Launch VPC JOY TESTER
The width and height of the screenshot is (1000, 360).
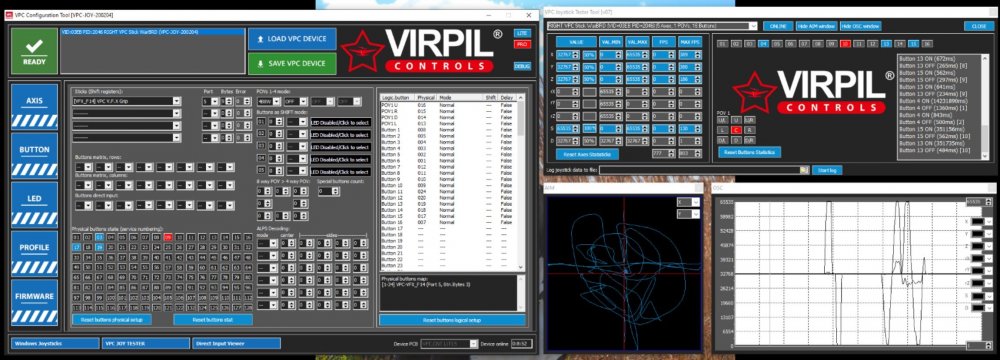(x=145, y=343)
